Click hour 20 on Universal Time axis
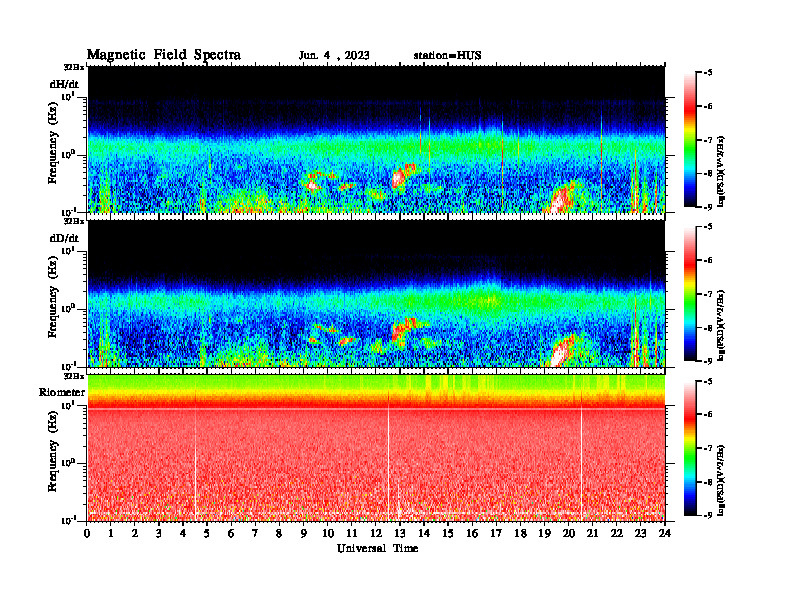 (569, 534)
